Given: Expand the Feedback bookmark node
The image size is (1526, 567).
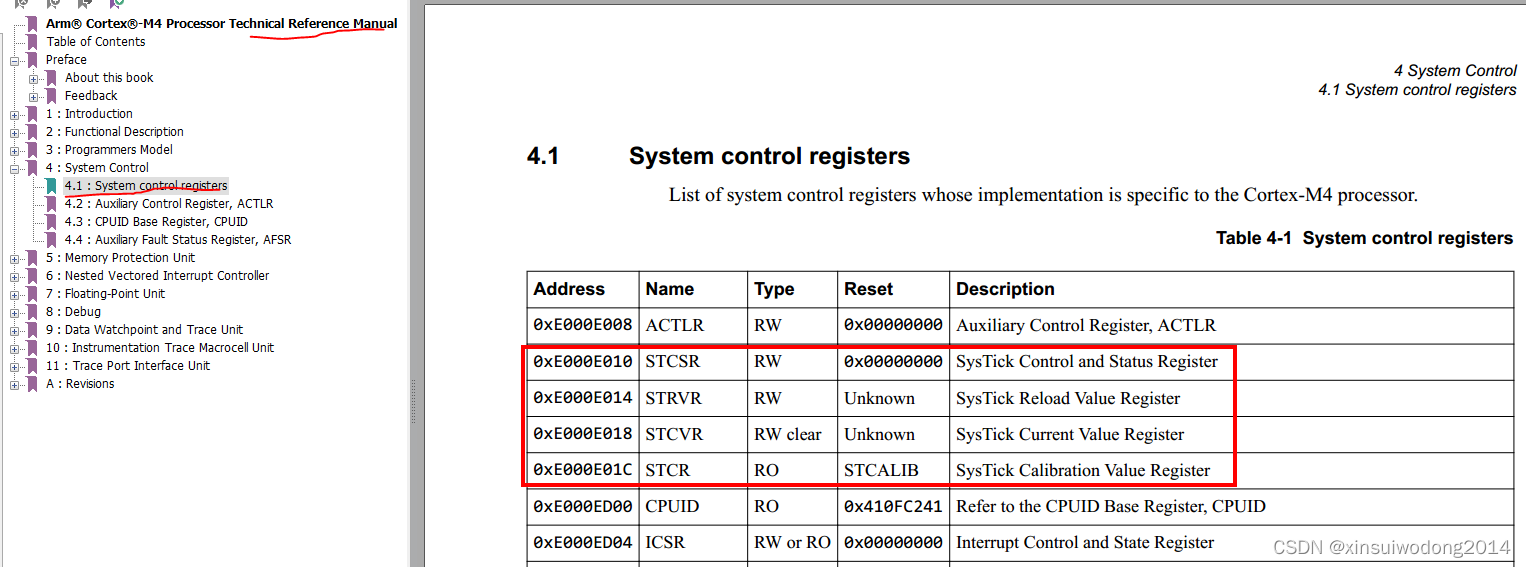Looking at the screenshot, I should tap(33, 96).
